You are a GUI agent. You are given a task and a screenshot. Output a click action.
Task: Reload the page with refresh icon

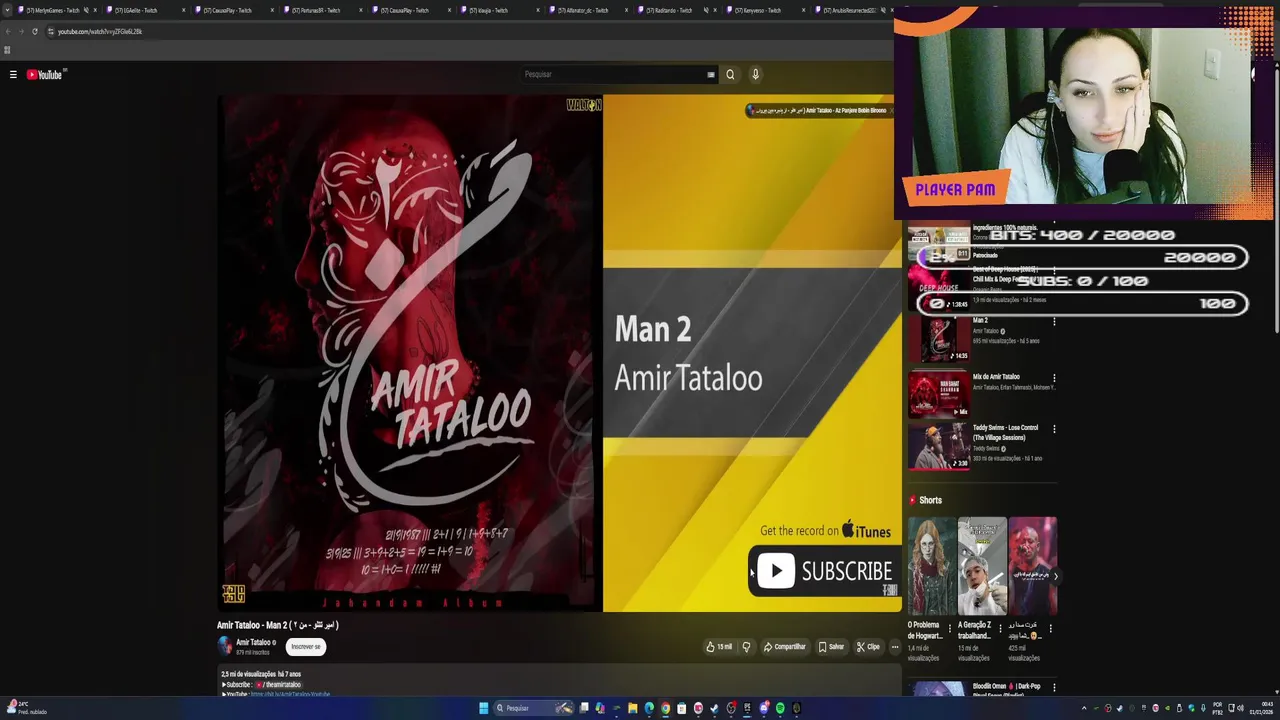(35, 31)
